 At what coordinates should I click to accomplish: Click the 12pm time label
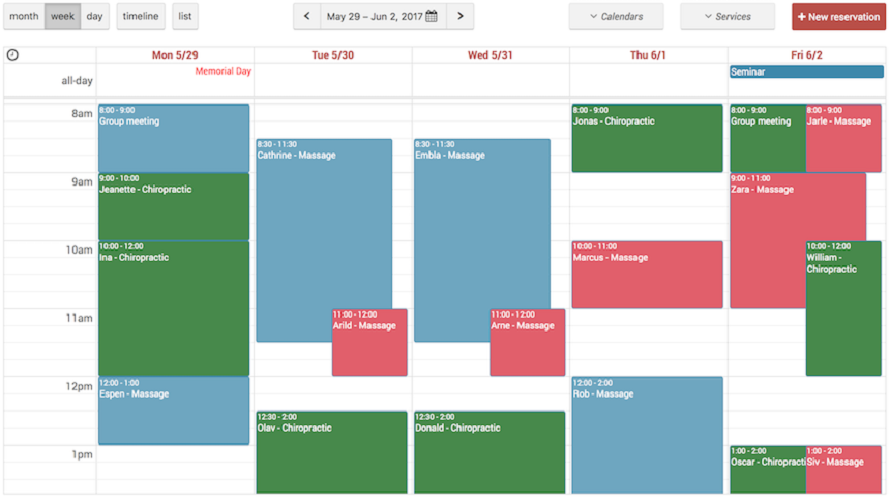click(79, 386)
